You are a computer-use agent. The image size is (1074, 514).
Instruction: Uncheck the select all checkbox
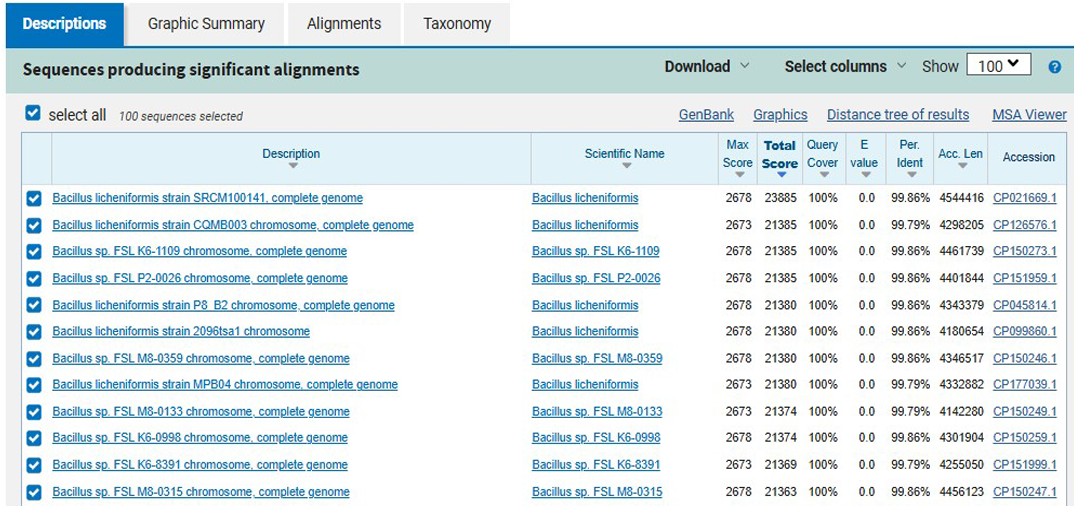coord(33,114)
